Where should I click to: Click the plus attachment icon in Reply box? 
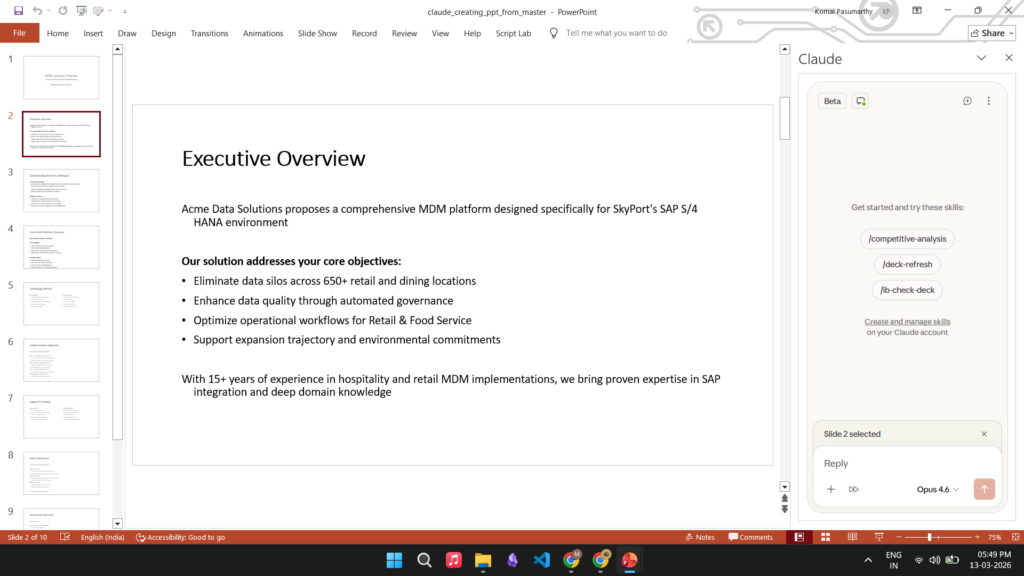[831, 489]
